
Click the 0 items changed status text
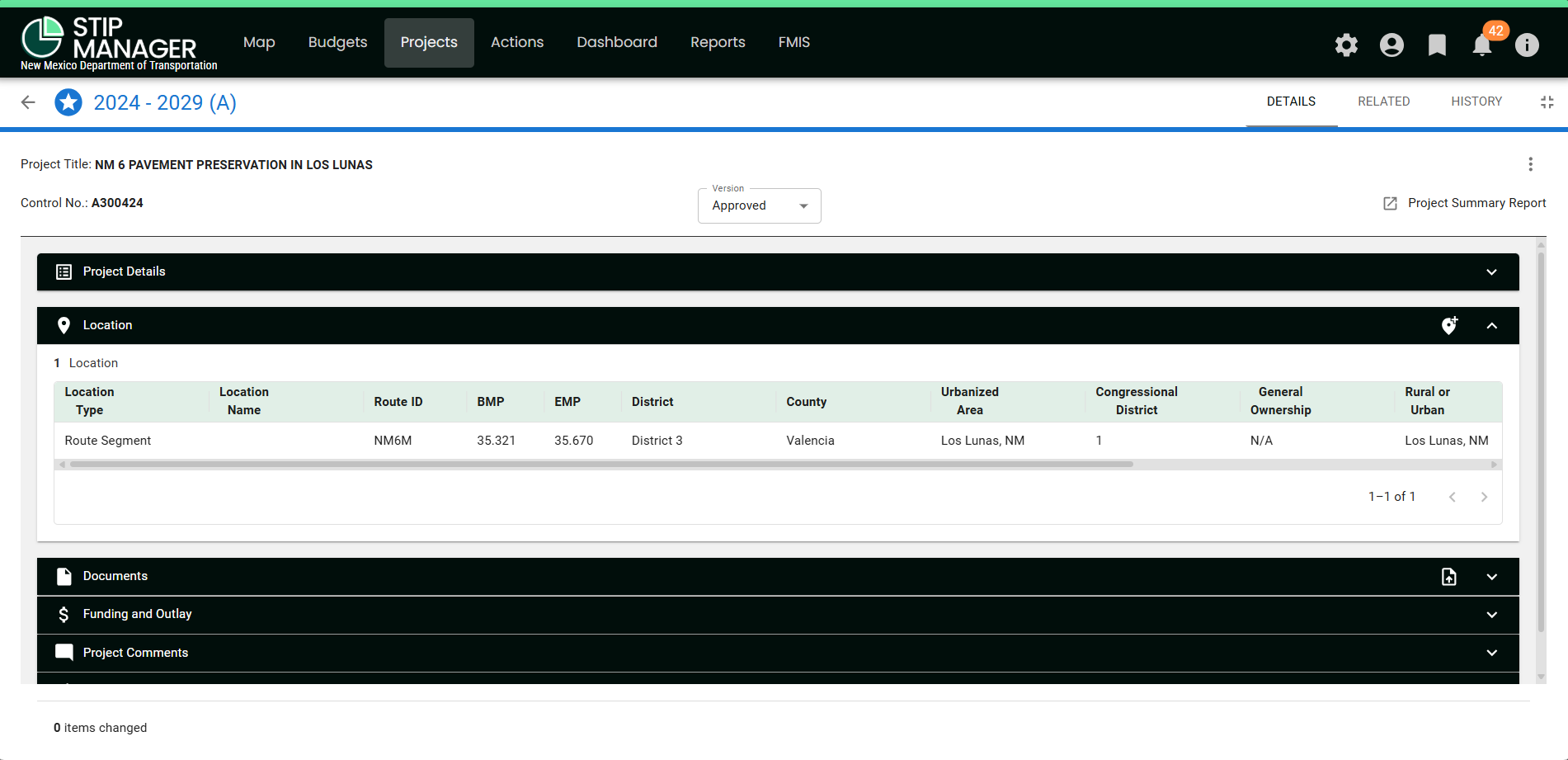(101, 728)
